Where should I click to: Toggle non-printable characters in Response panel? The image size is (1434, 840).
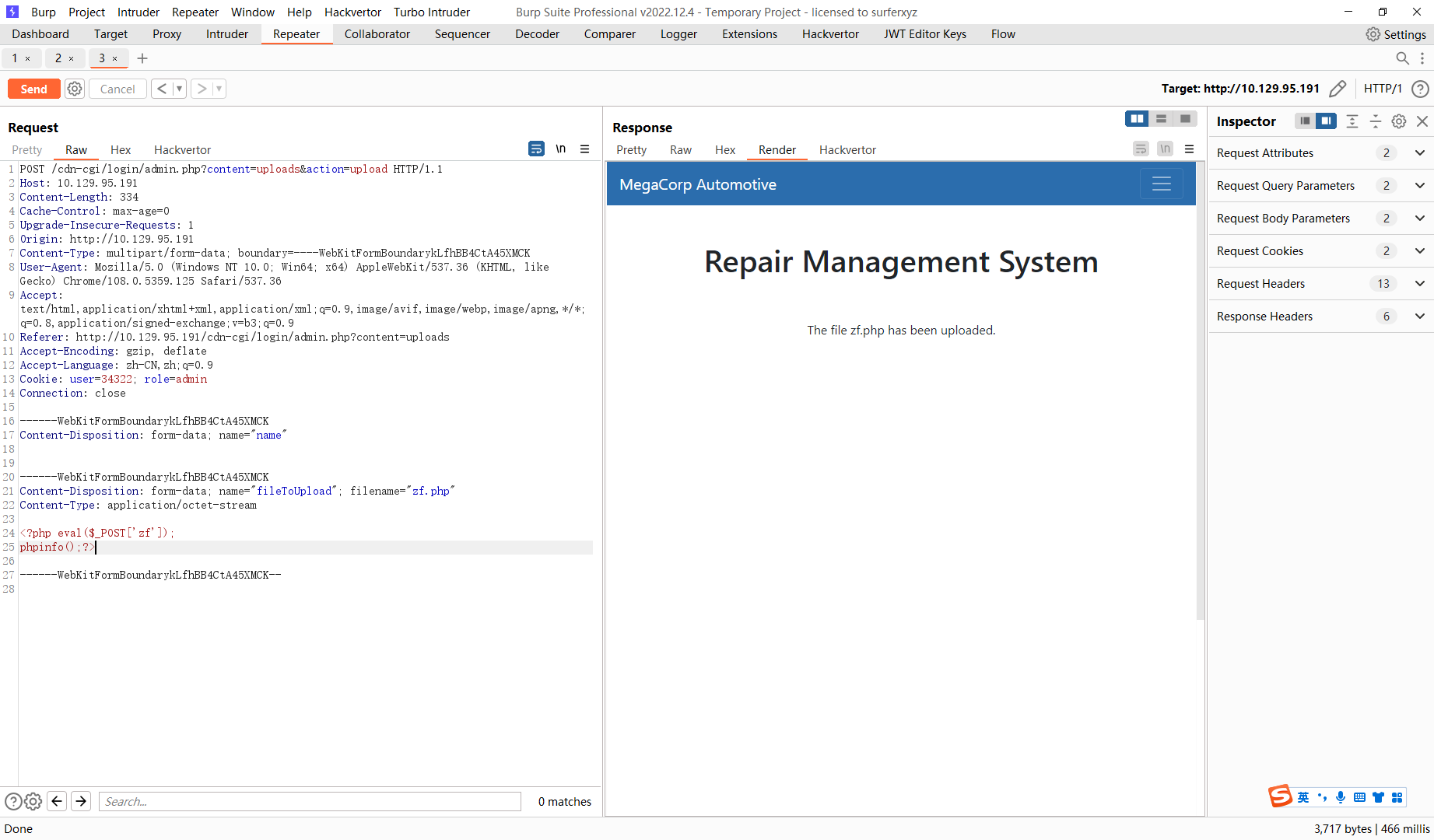tap(1165, 149)
